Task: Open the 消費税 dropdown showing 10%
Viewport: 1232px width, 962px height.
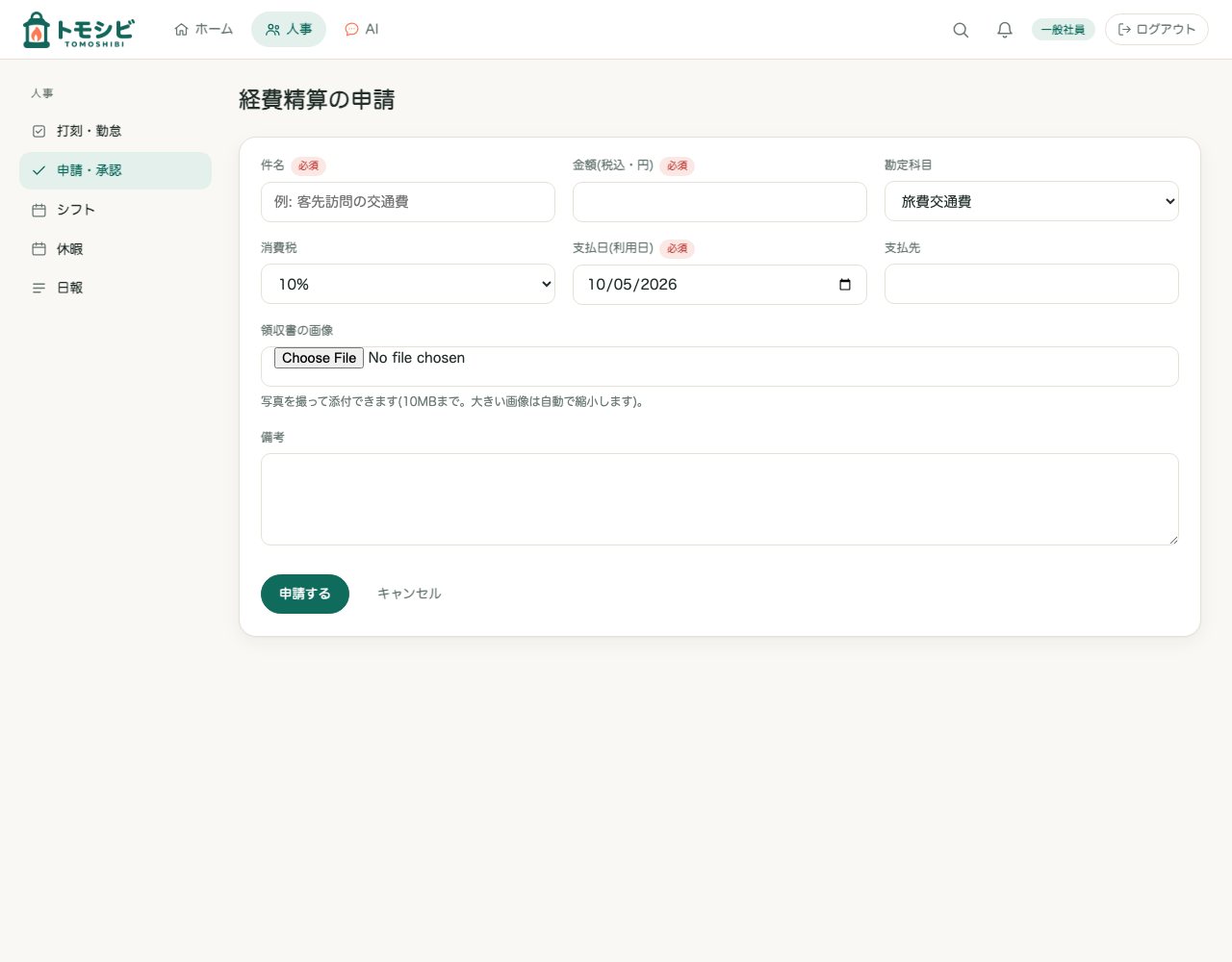Action: coord(408,284)
